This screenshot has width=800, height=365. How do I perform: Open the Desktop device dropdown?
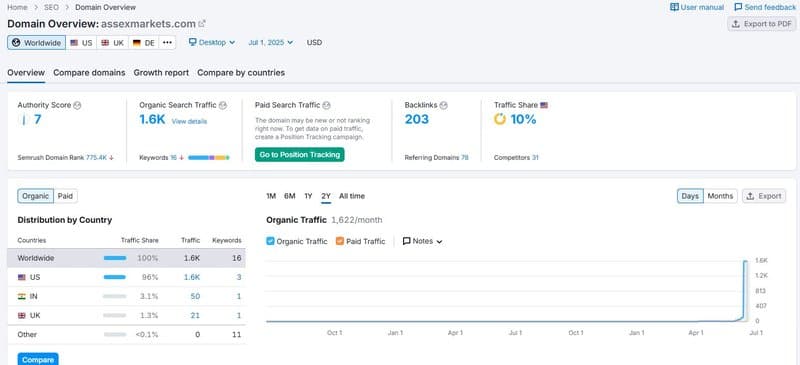(212, 42)
